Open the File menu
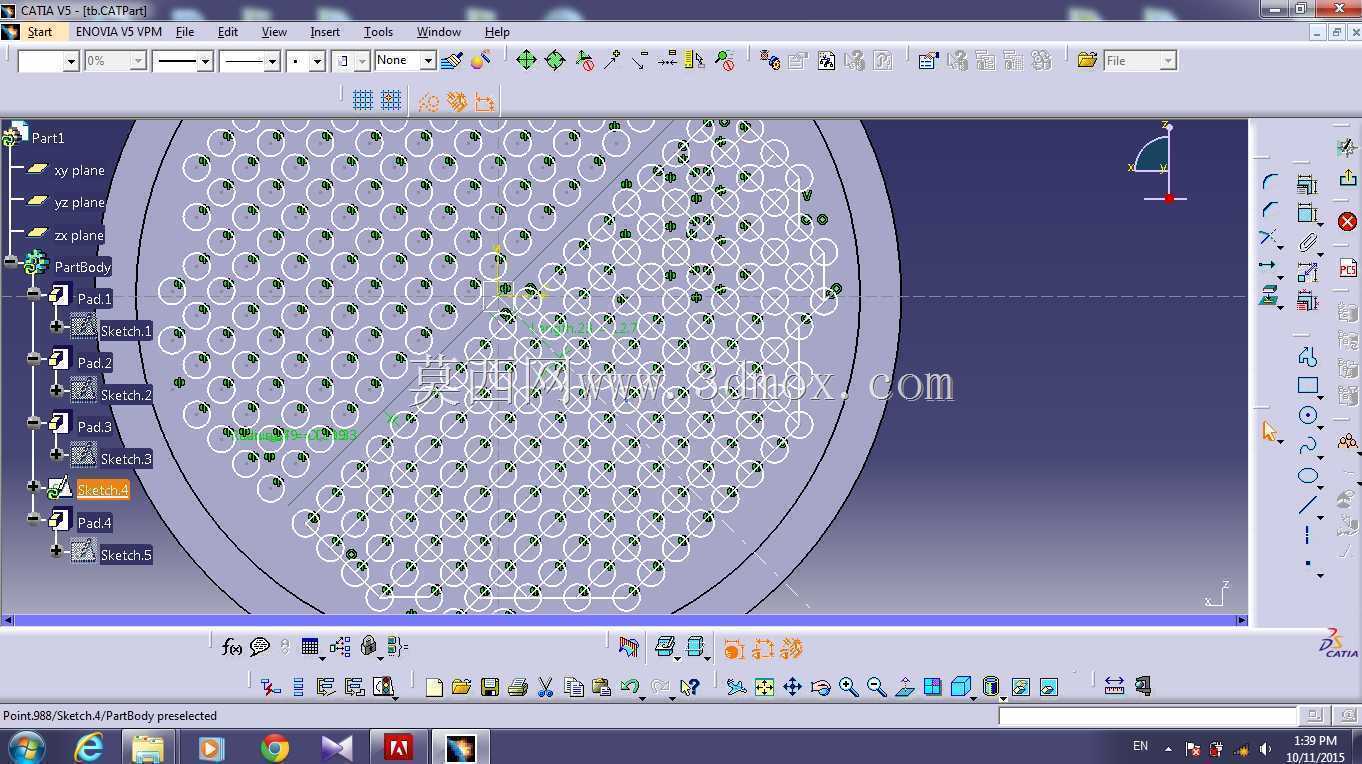This screenshot has width=1362, height=764. [x=185, y=32]
